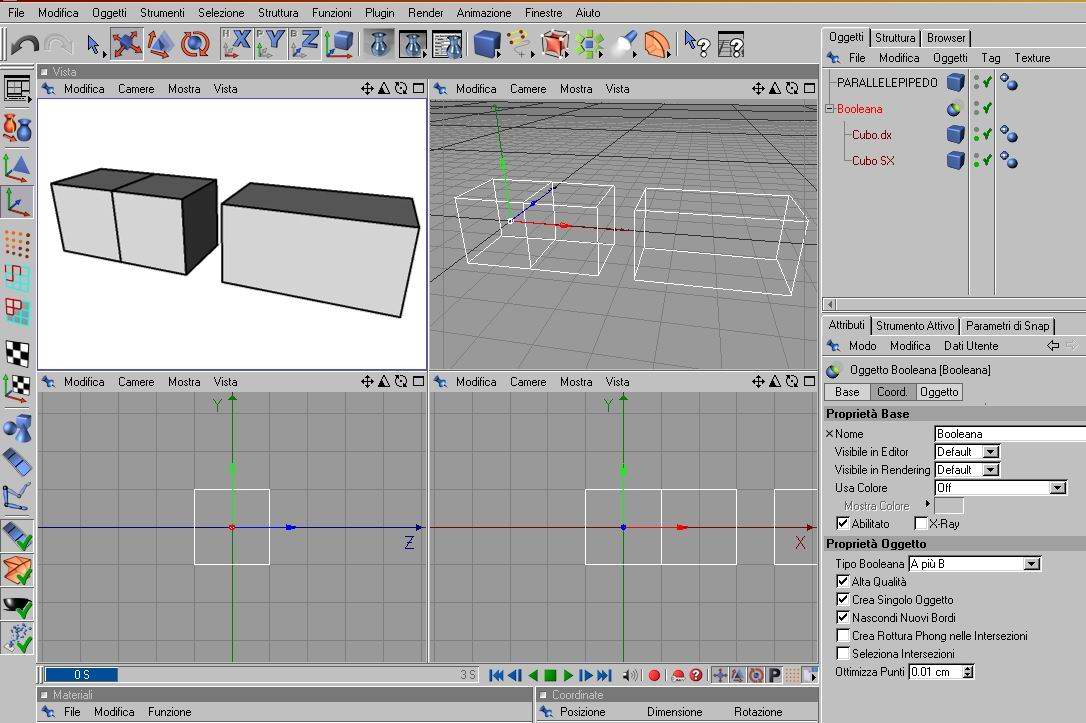The width and height of the screenshot is (1086, 723).
Task: Switch to the Struttura tab in the object manager
Action: pyautogui.click(x=895, y=38)
